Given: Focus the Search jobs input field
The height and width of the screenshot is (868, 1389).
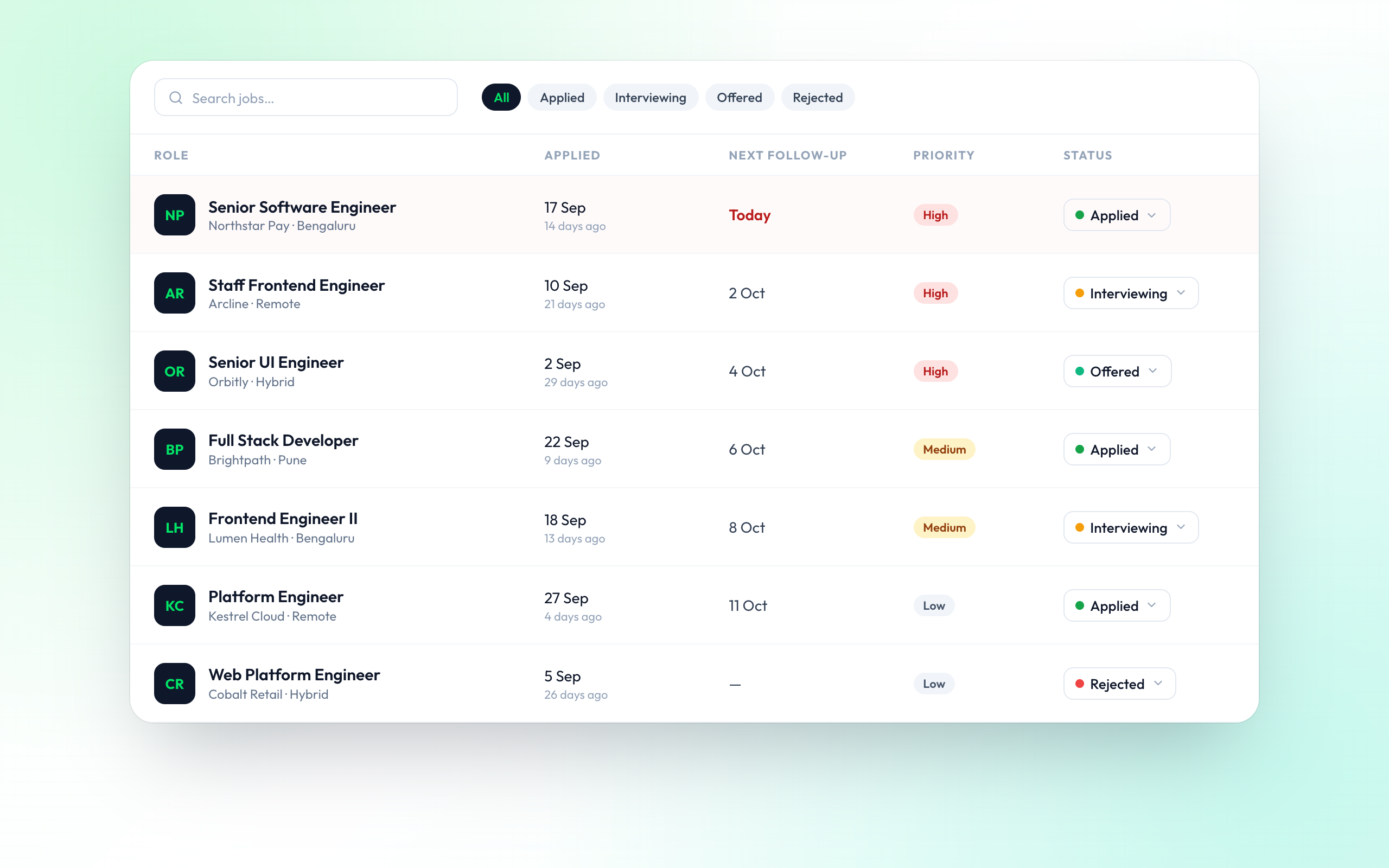Looking at the screenshot, I should tap(306, 97).
